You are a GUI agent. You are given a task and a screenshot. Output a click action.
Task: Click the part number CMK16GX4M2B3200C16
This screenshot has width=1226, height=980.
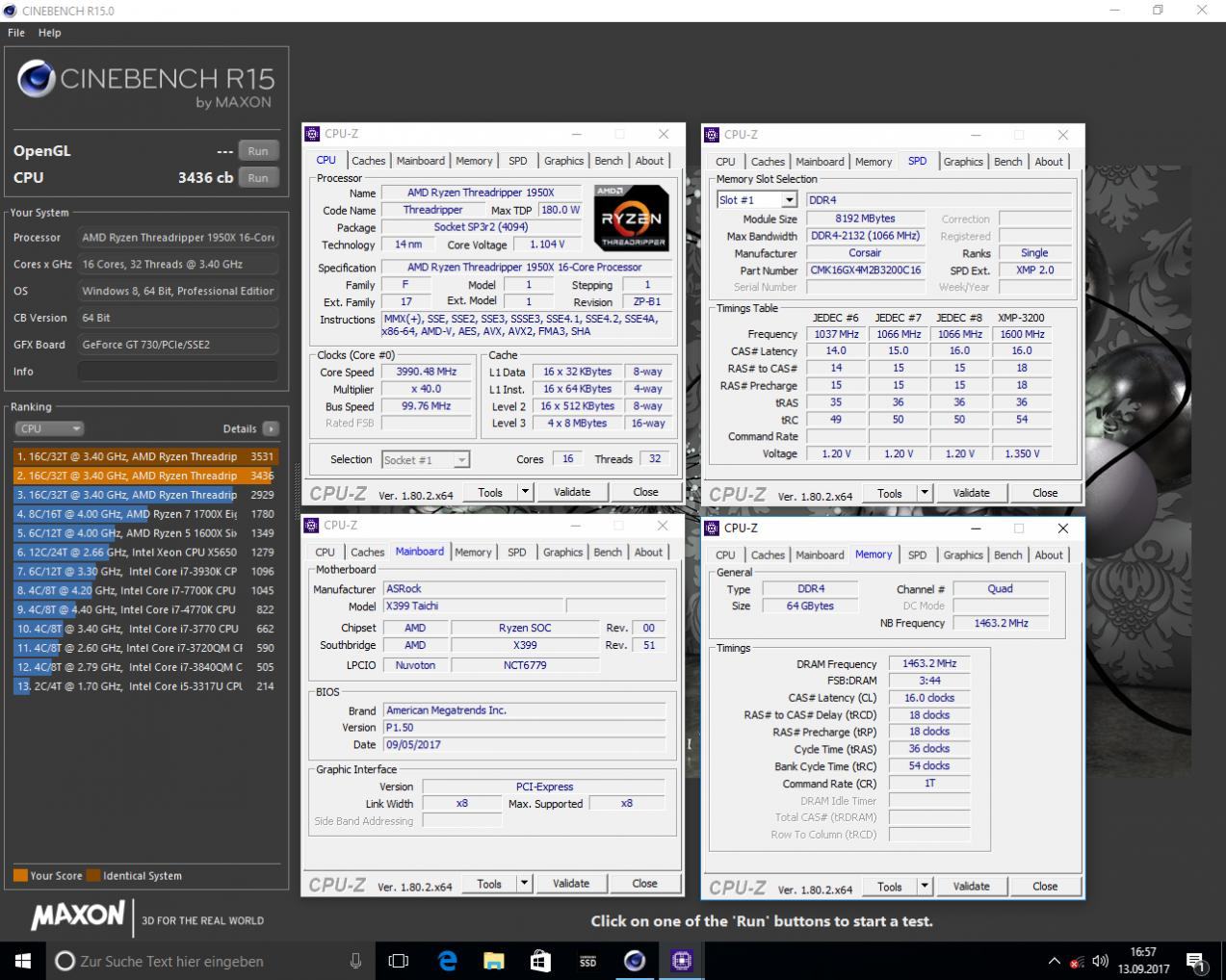(x=866, y=271)
